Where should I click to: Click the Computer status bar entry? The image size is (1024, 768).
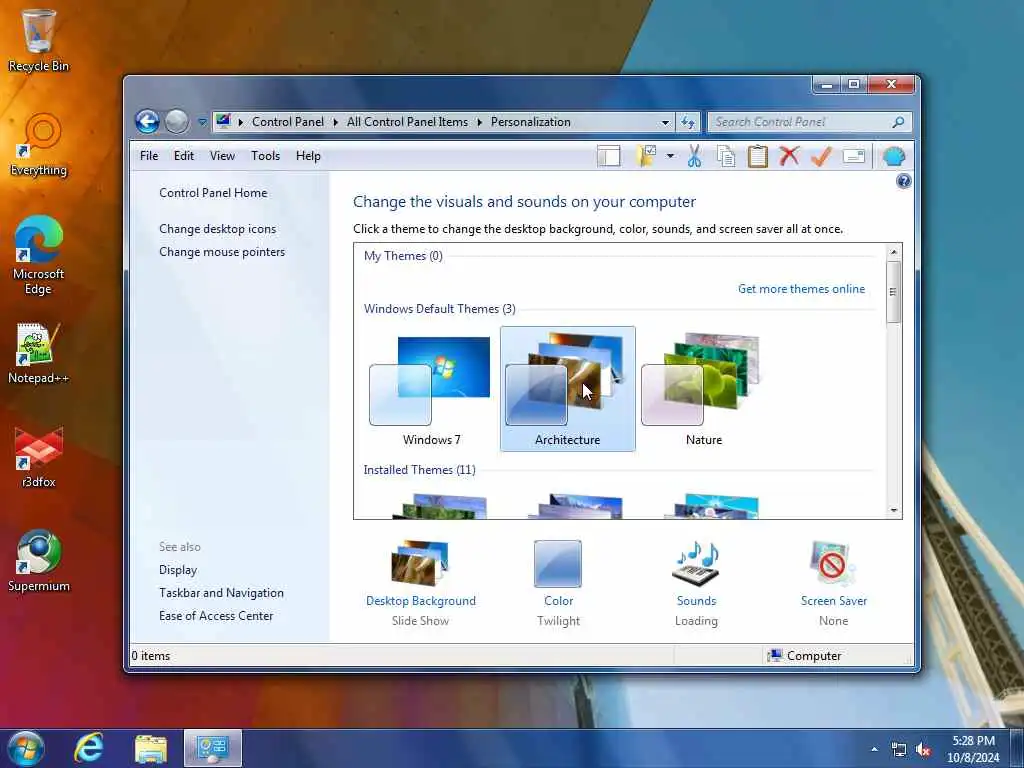(x=805, y=656)
